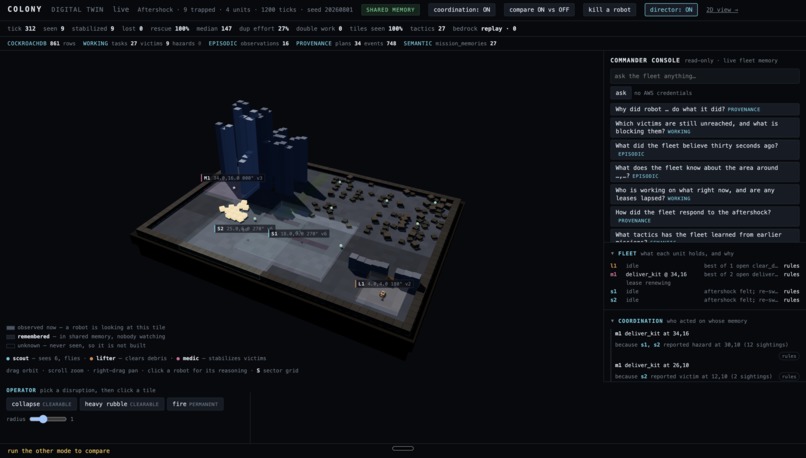Screen dimensions: 806x458
Task: Choose the collapse CLEARABLE disruption
Action: point(42,404)
